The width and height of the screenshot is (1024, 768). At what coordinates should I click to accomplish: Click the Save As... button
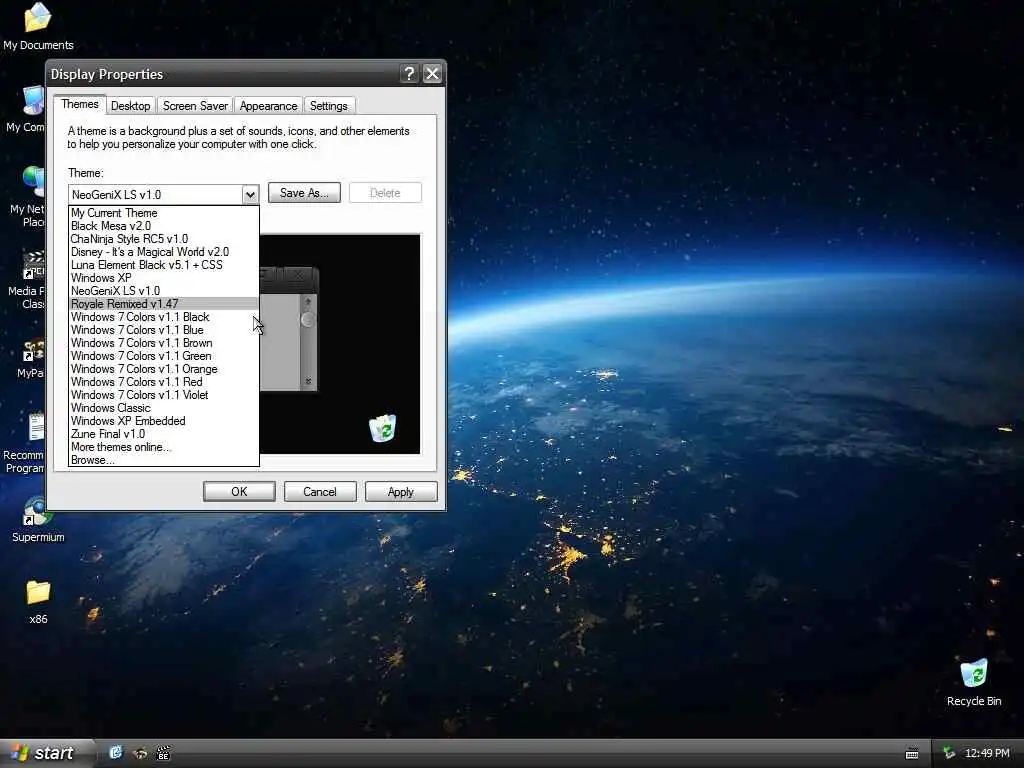(x=304, y=193)
